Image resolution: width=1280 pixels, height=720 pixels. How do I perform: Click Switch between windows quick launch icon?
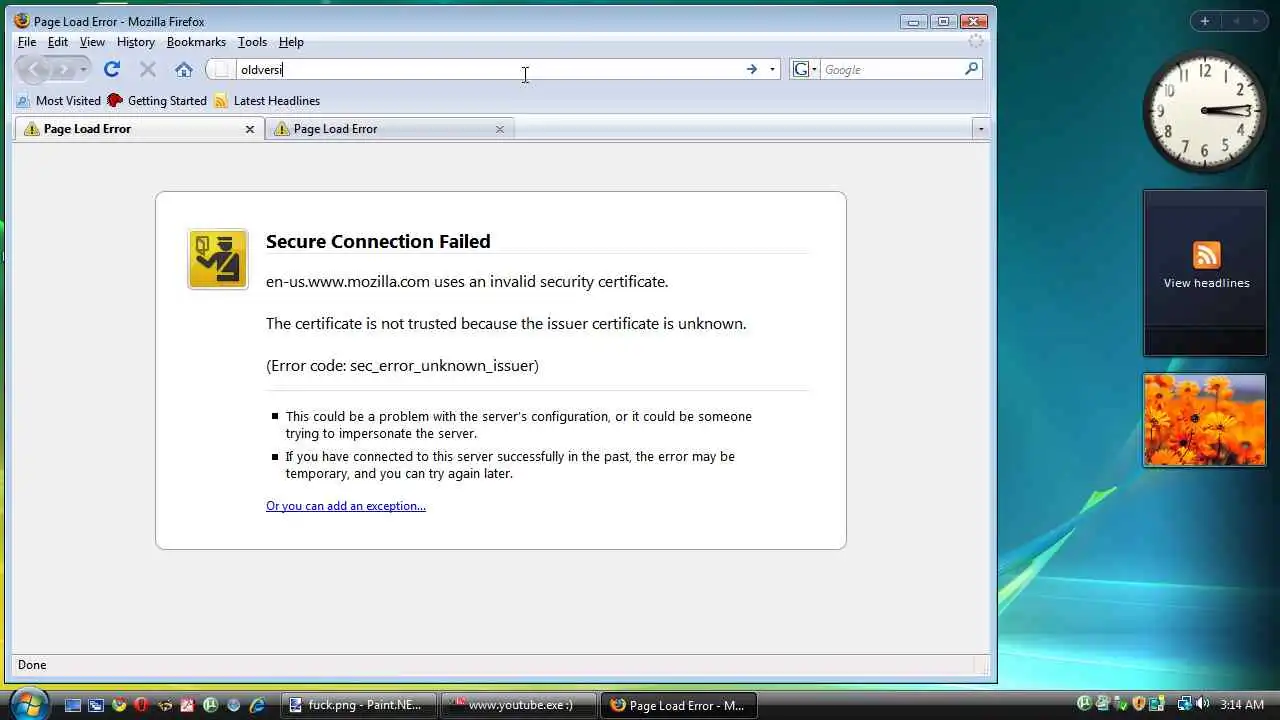tap(96, 705)
